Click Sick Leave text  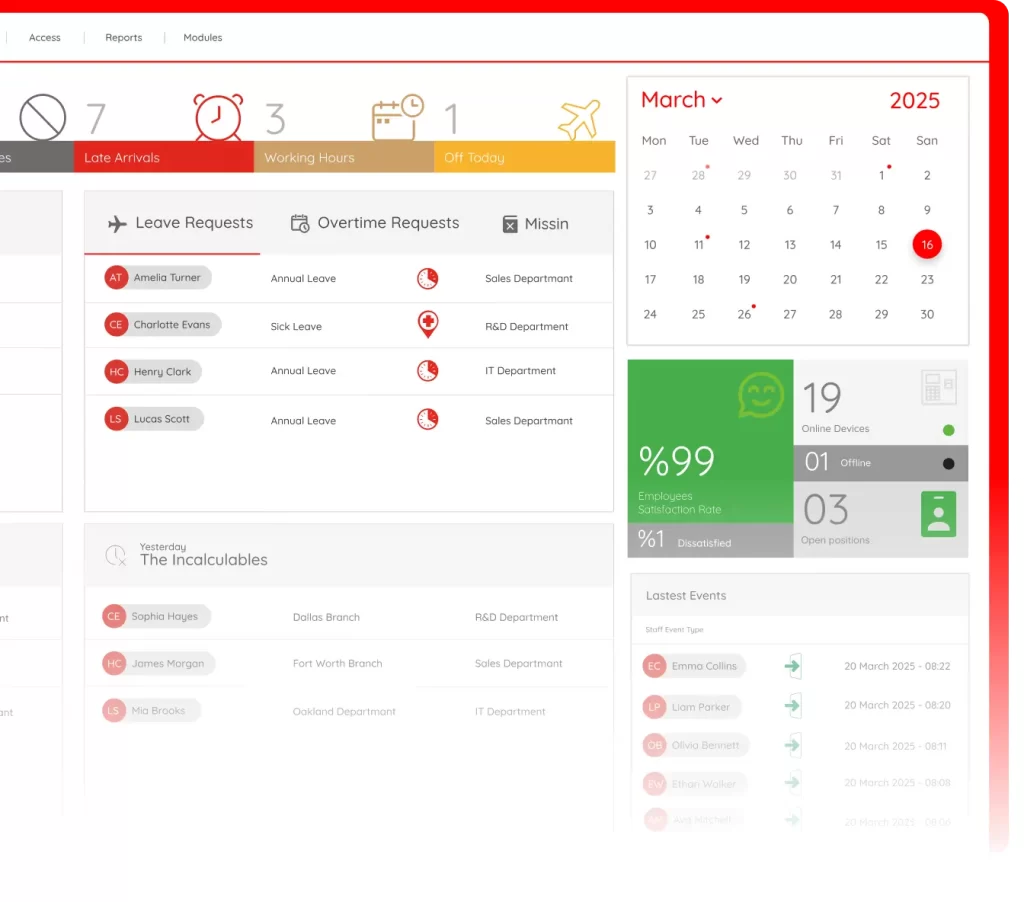[296, 327]
